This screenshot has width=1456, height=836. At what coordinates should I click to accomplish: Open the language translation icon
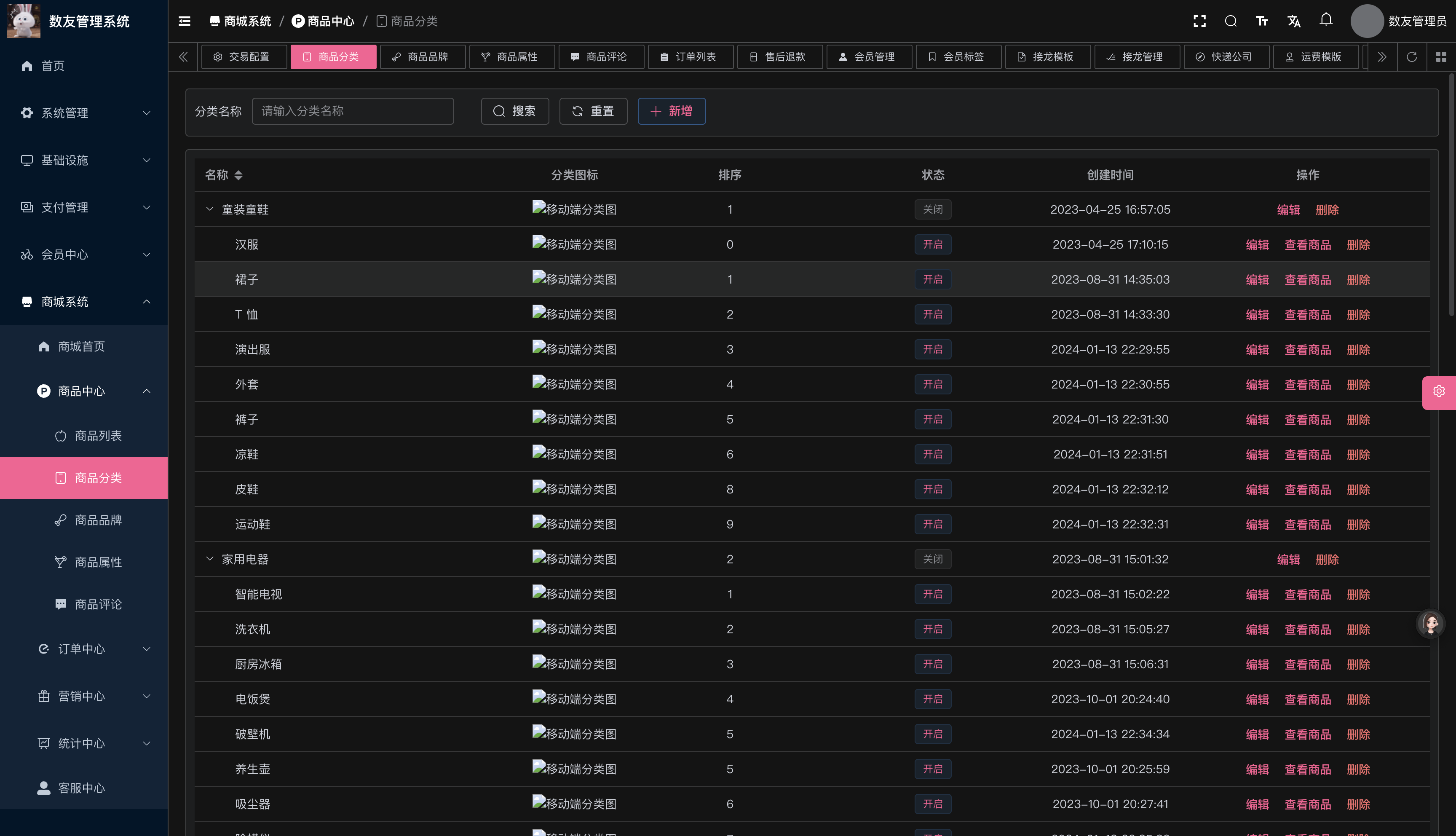1293,21
